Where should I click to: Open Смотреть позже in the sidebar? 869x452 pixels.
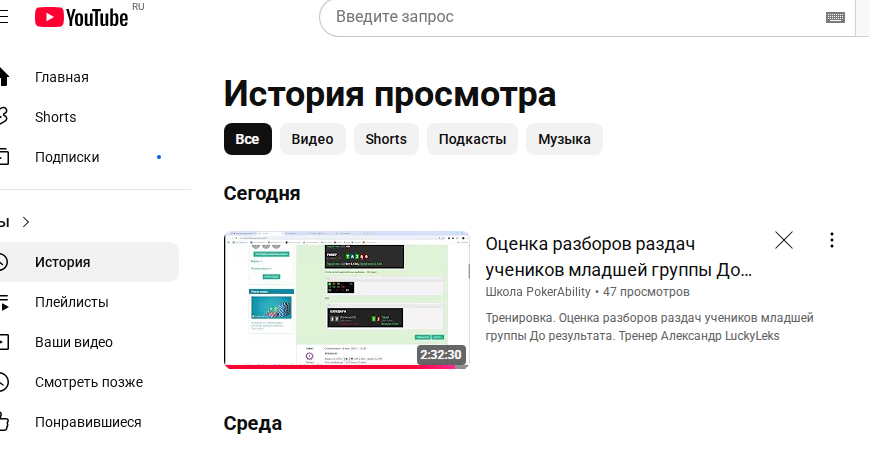click(x=89, y=382)
